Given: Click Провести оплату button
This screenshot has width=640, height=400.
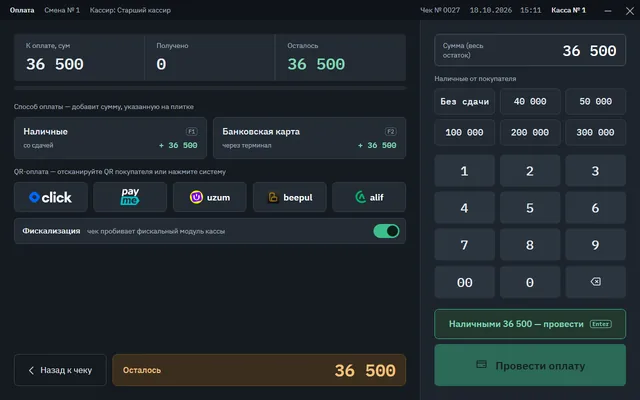Looking at the screenshot, I should point(530,365).
